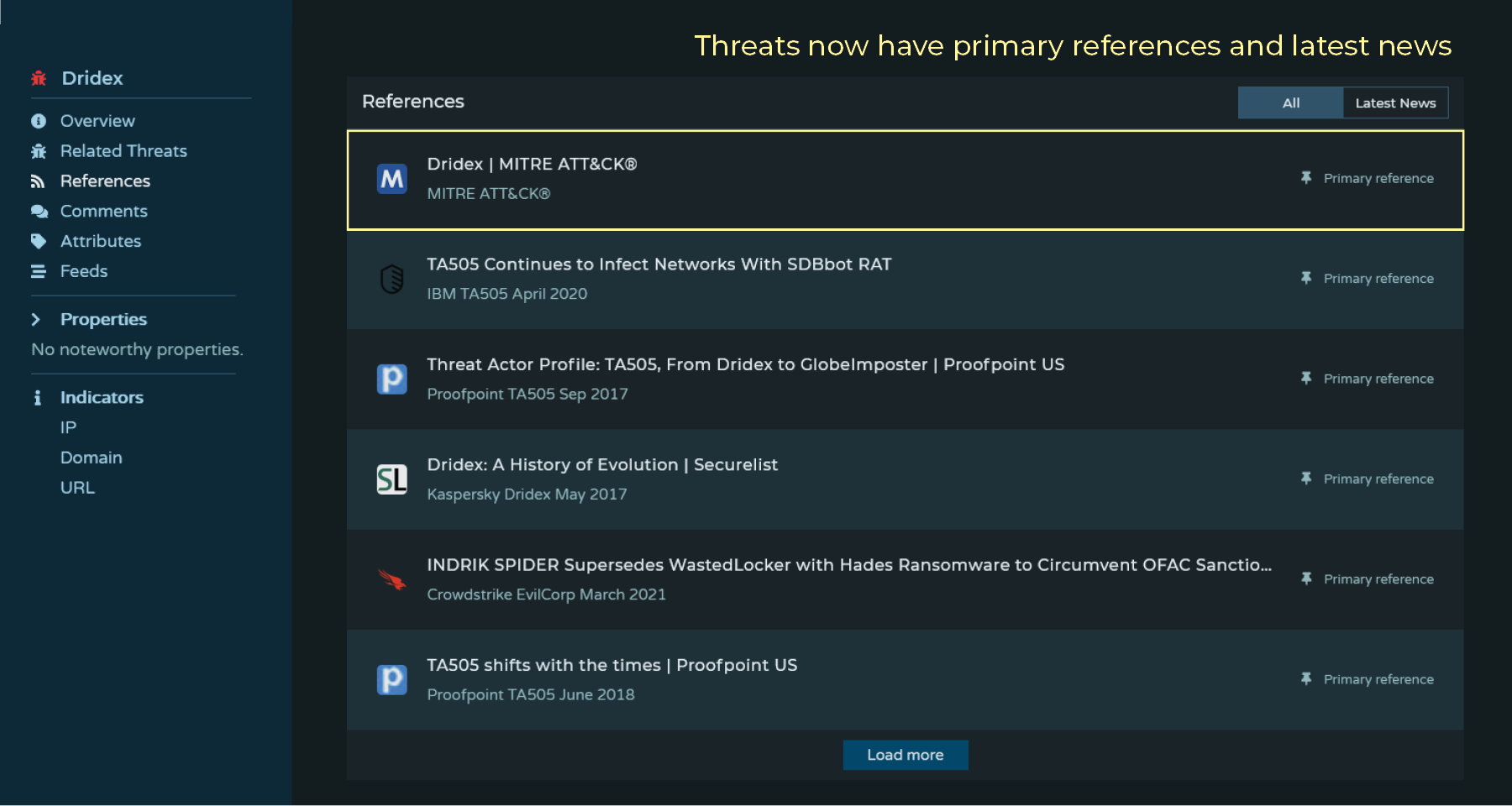Image resolution: width=1512 pixels, height=806 pixels.
Task: Click the 'MITRE ATT&CK®' source subtitle
Action: (488, 194)
